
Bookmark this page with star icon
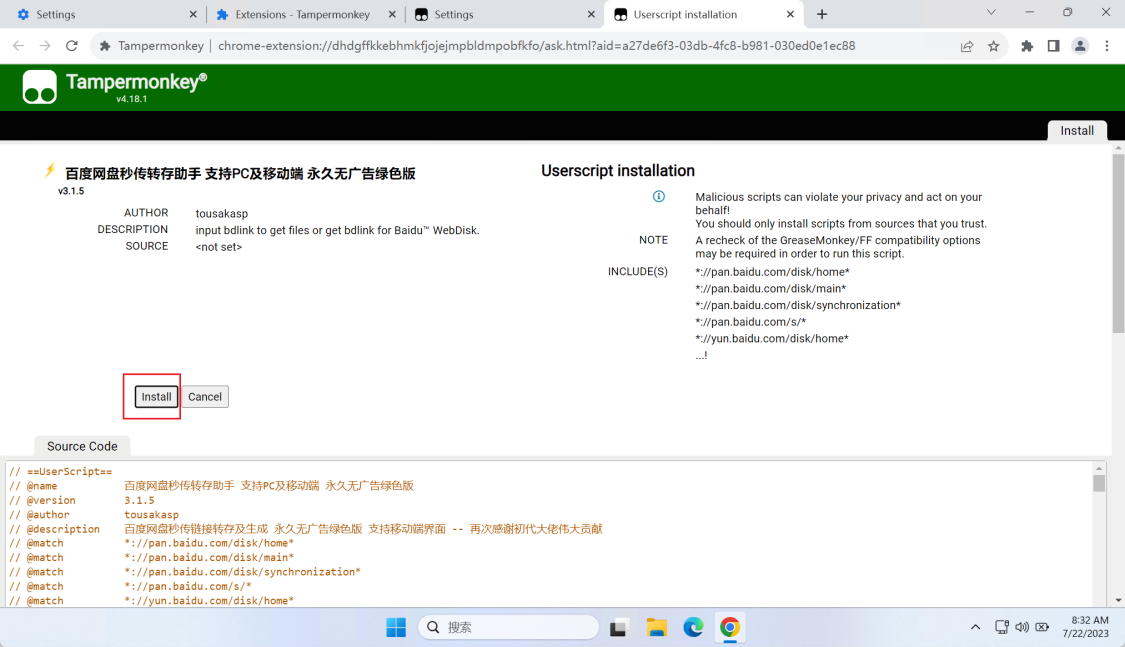(x=993, y=46)
